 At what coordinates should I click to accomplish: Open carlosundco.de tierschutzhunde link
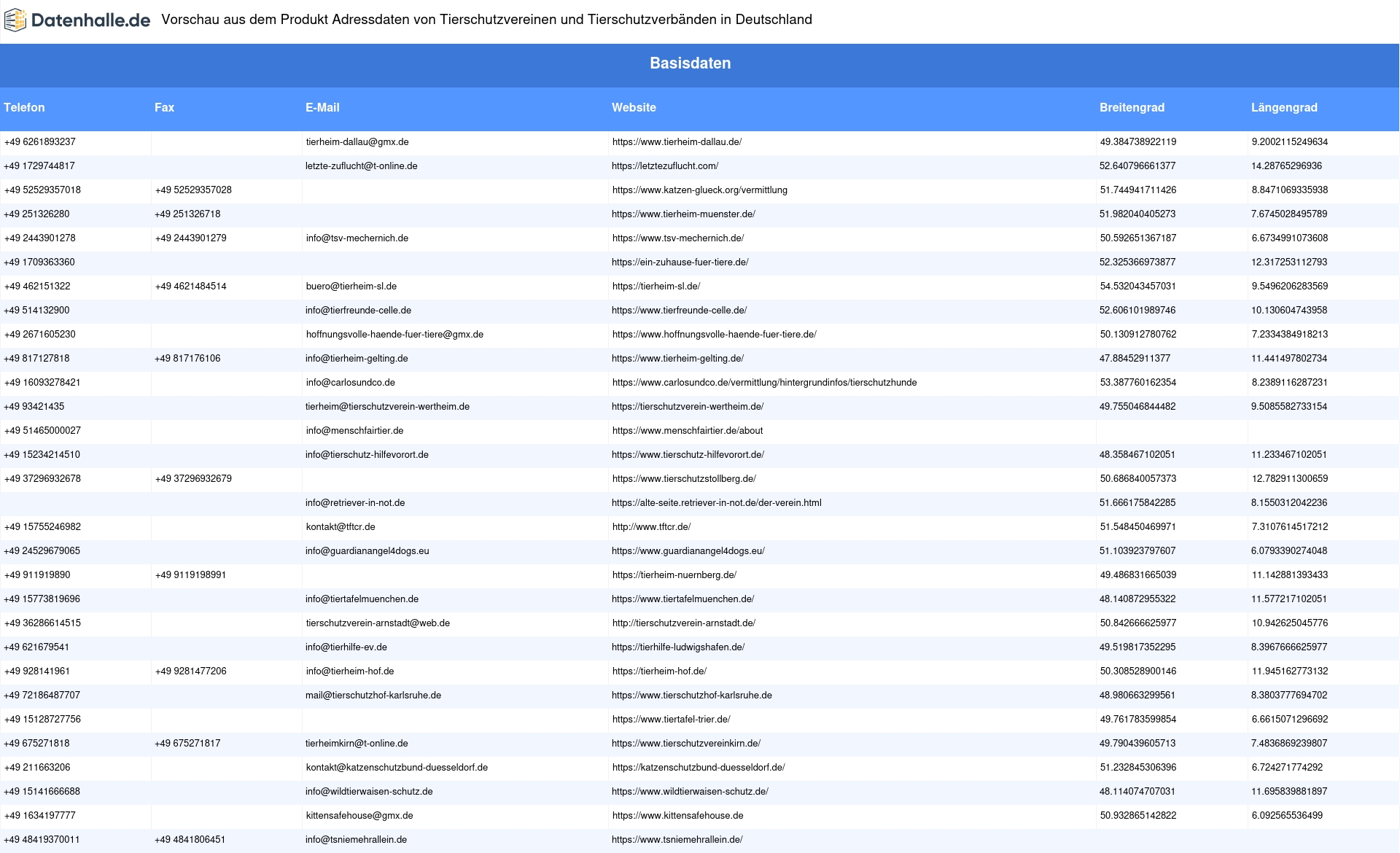tap(765, 383)
